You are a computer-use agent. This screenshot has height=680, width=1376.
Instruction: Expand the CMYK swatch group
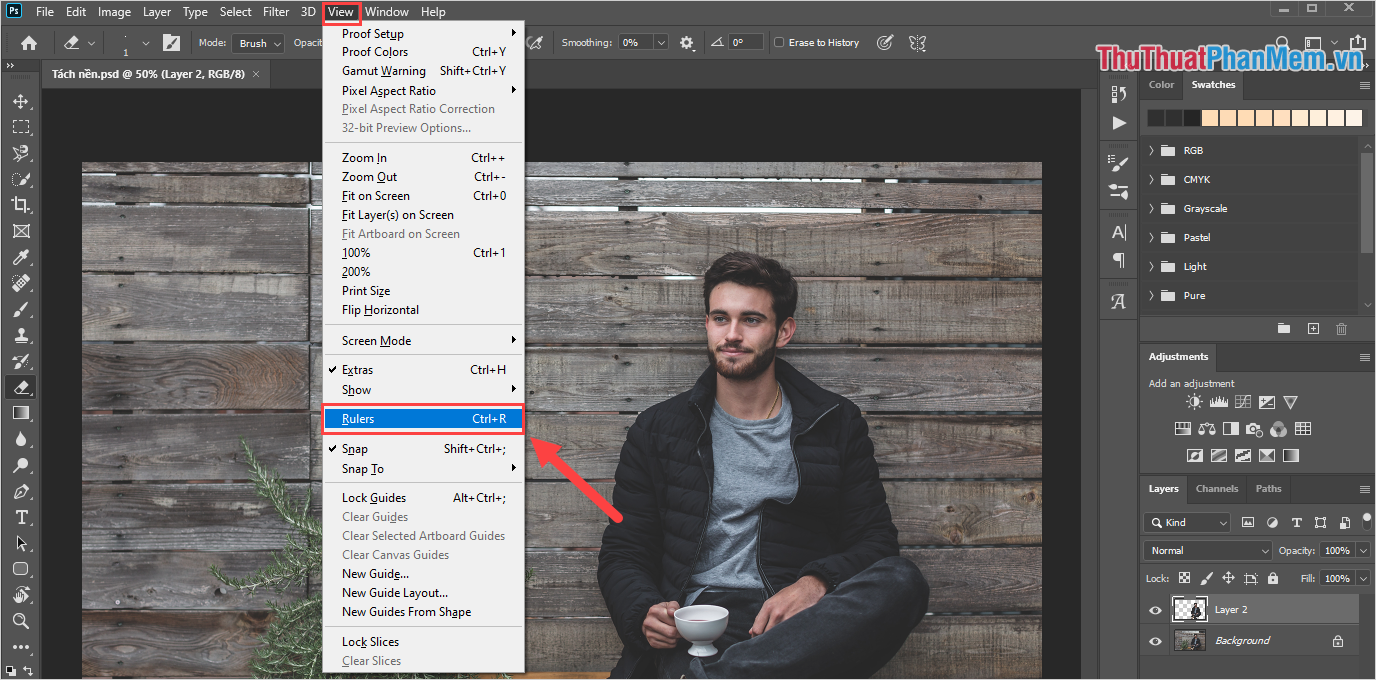pos(1151,180)
